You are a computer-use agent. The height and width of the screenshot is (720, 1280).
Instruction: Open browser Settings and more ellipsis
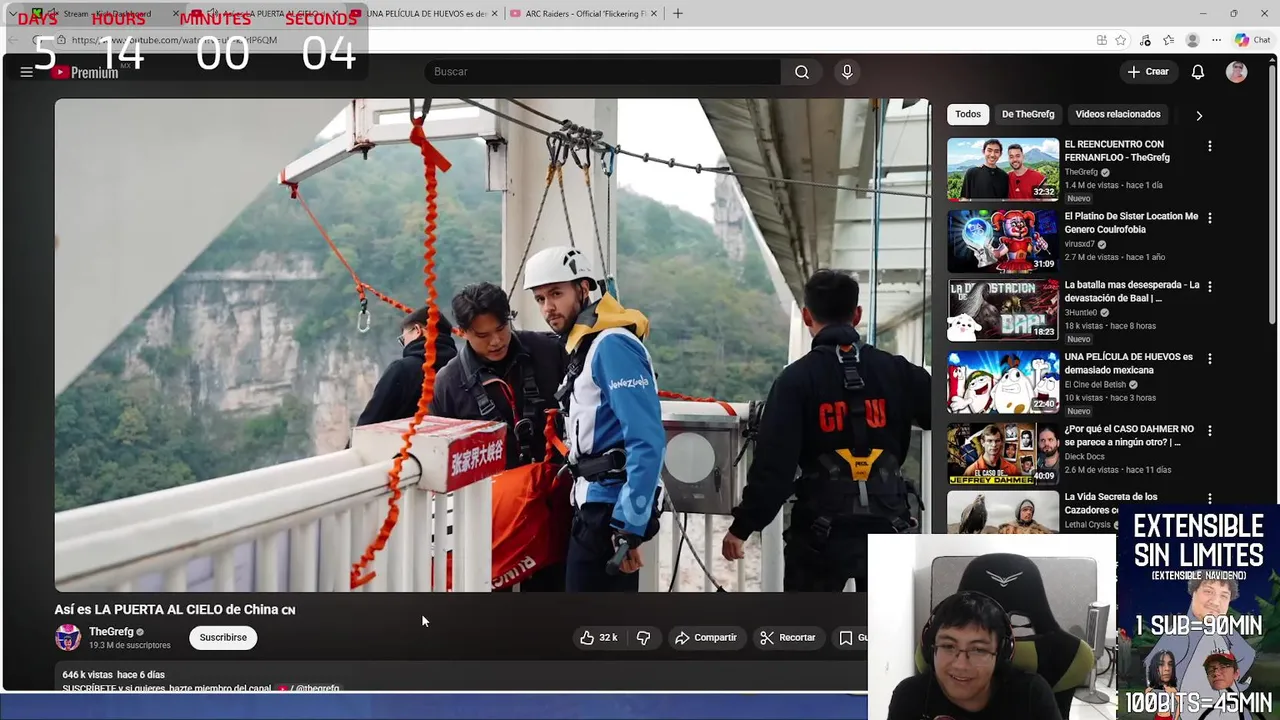(1216, 40)
